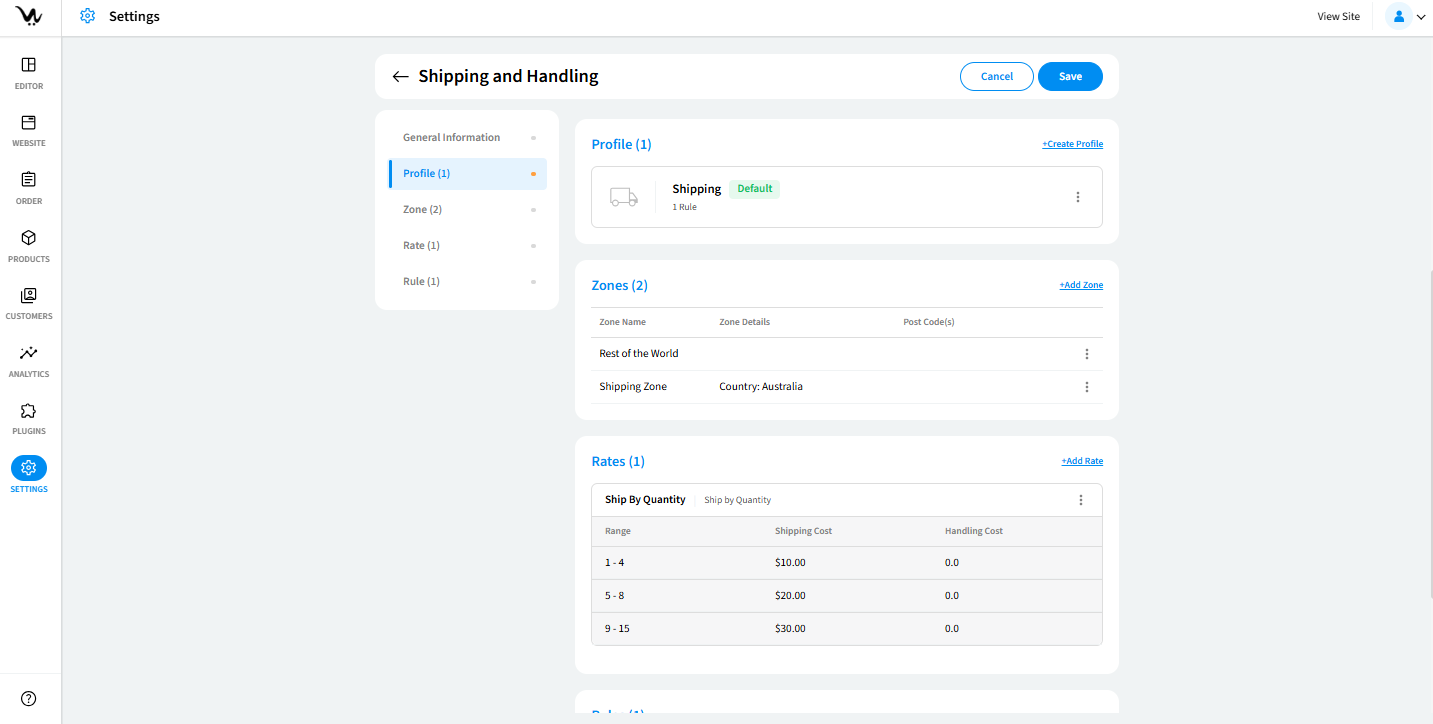Open Analytics chart icon
This screenshot has height=724, width=1433.
pos(29,354)
